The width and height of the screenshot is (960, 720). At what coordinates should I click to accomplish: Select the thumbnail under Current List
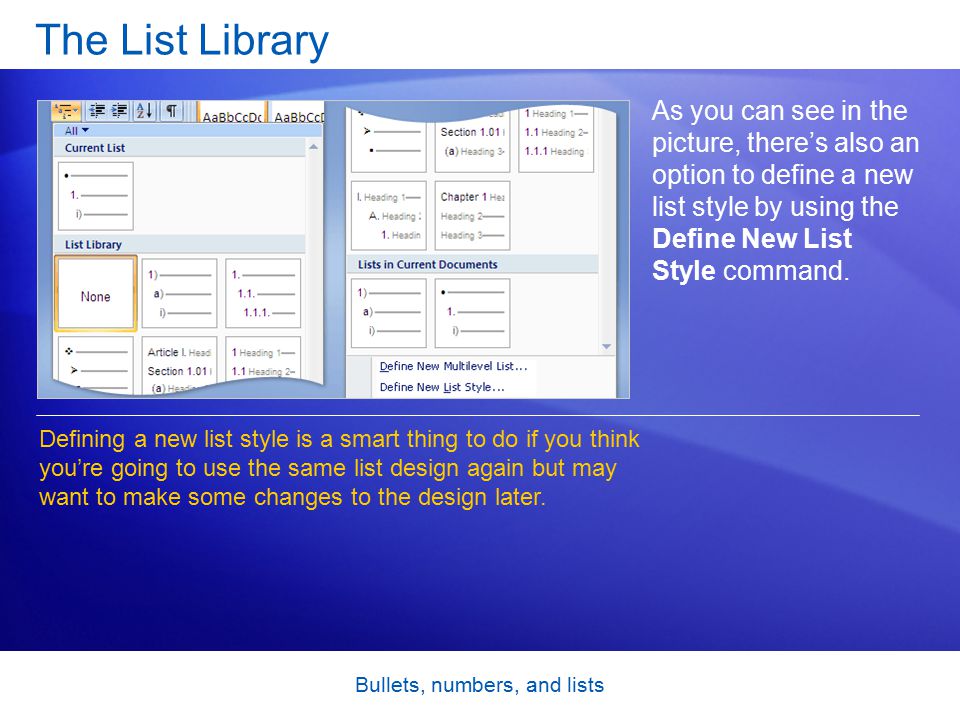(96, 196)
